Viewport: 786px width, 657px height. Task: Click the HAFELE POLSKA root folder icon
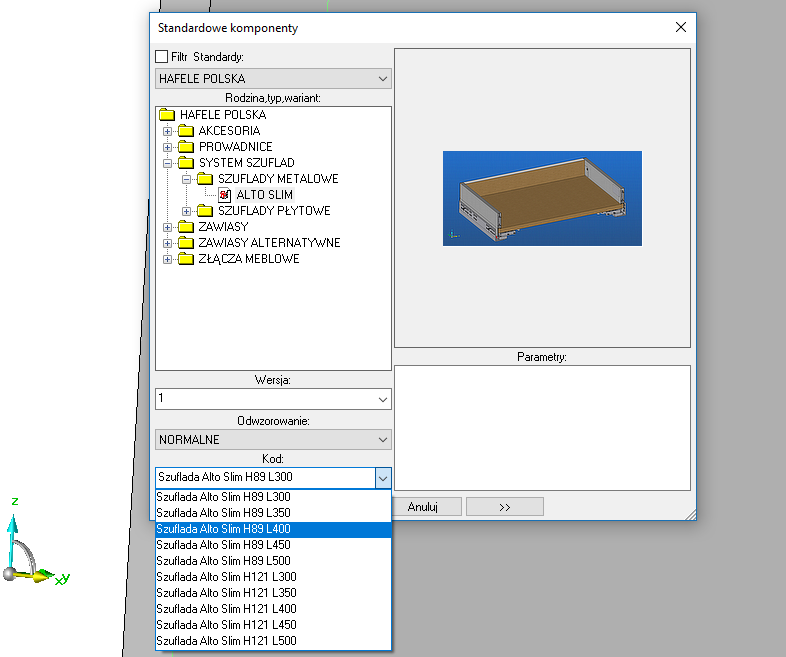pyautogui.click(x=167, y=115)
